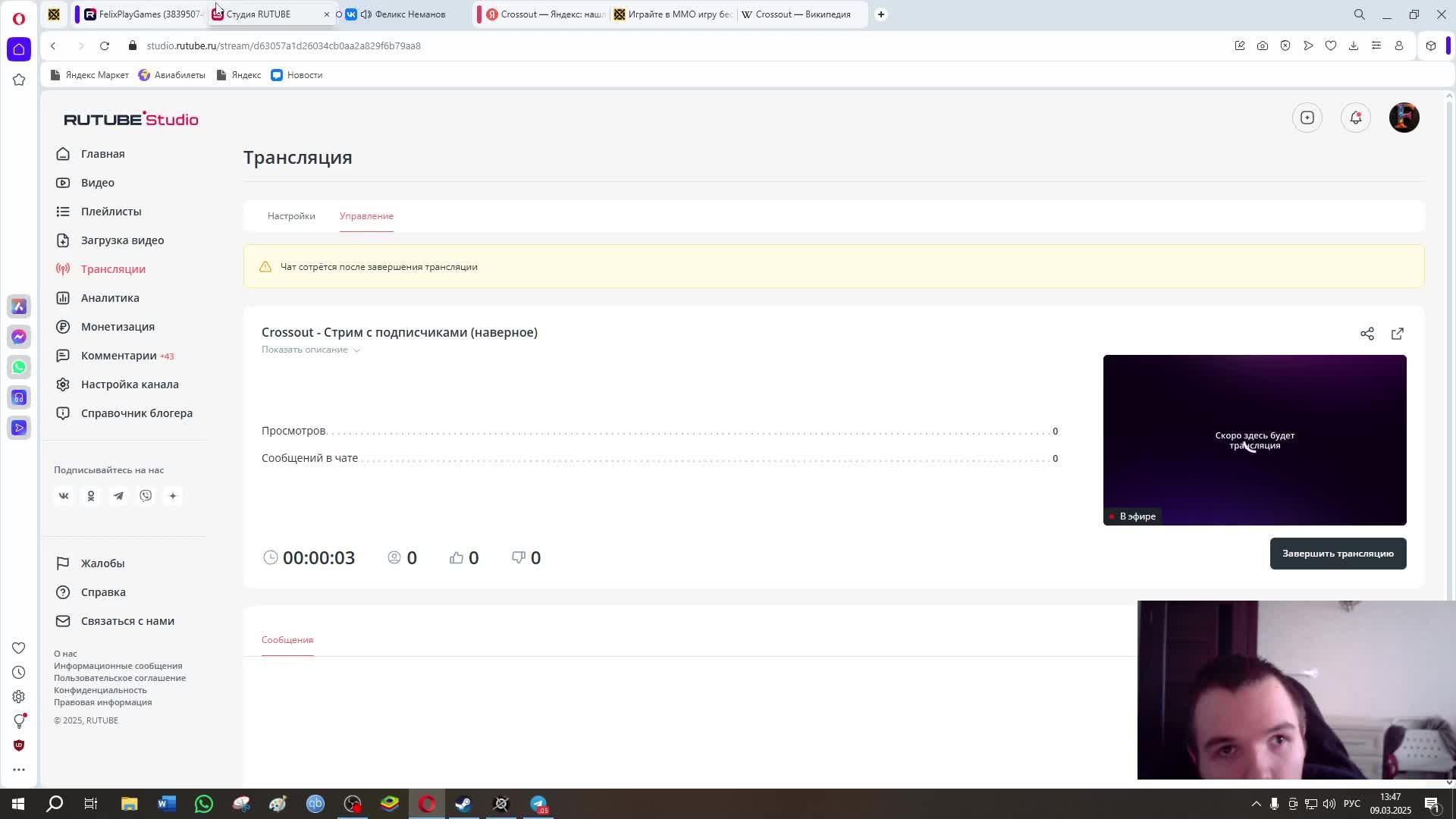Select the Сообщения tab
The width and height of the screenshot is (1456, 819).
287,640
